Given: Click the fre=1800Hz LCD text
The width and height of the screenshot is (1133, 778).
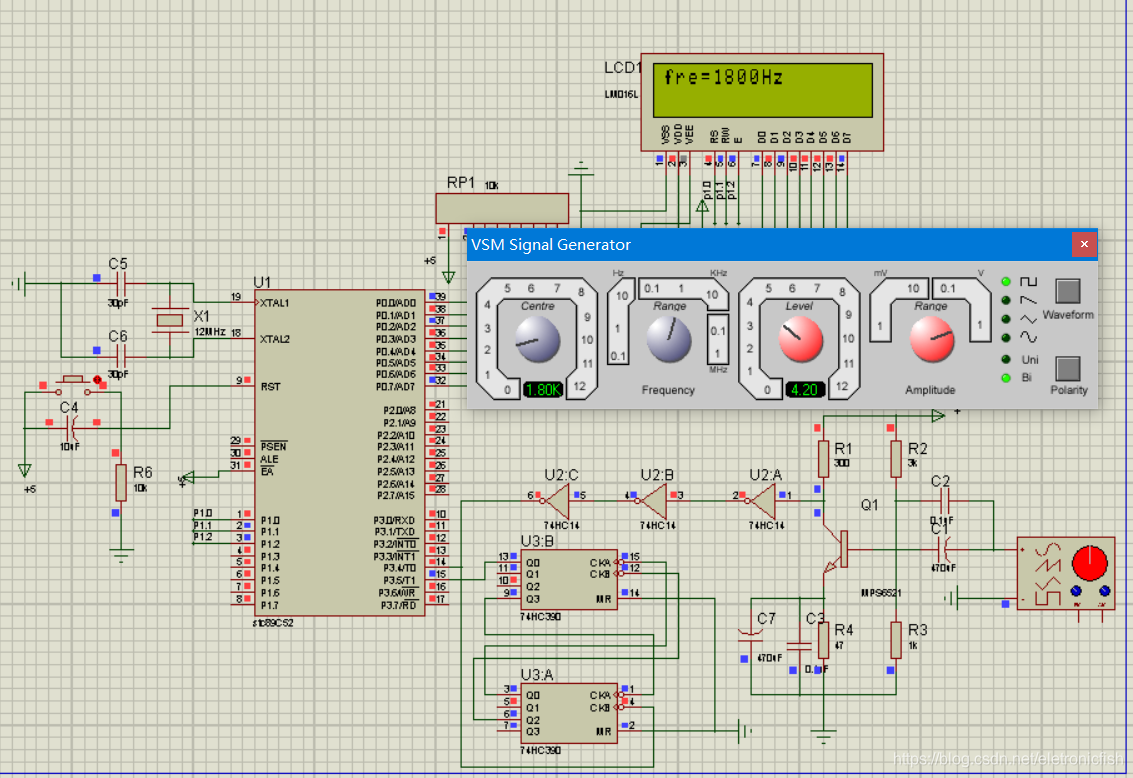Looking at the screenshot, I should point(723,77).
